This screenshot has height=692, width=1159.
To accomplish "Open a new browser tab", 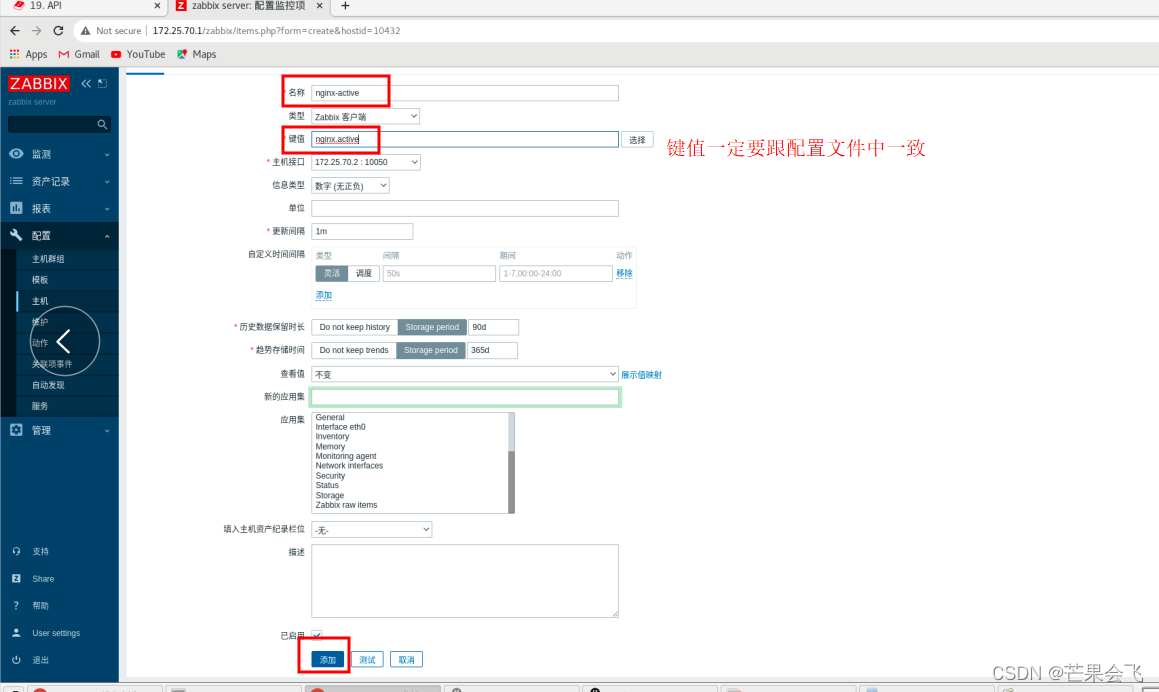I will click(x=345, y=6).
